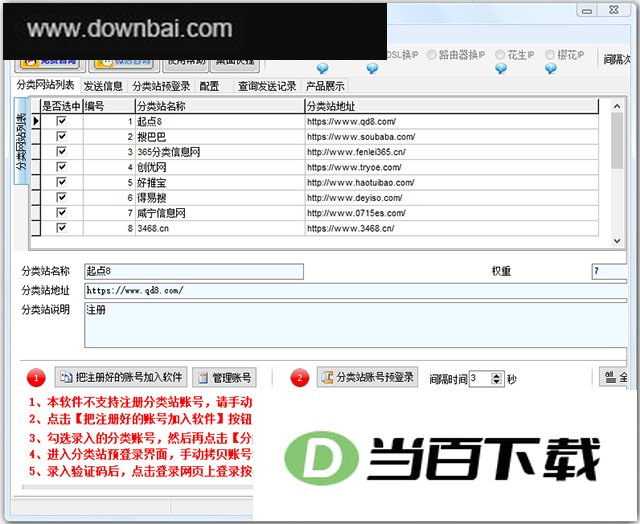Click the 分类站地址 text field
Image resolution: width=640 pixels, height=524 pixels.
pyautogui.click(x=356, y=291)
